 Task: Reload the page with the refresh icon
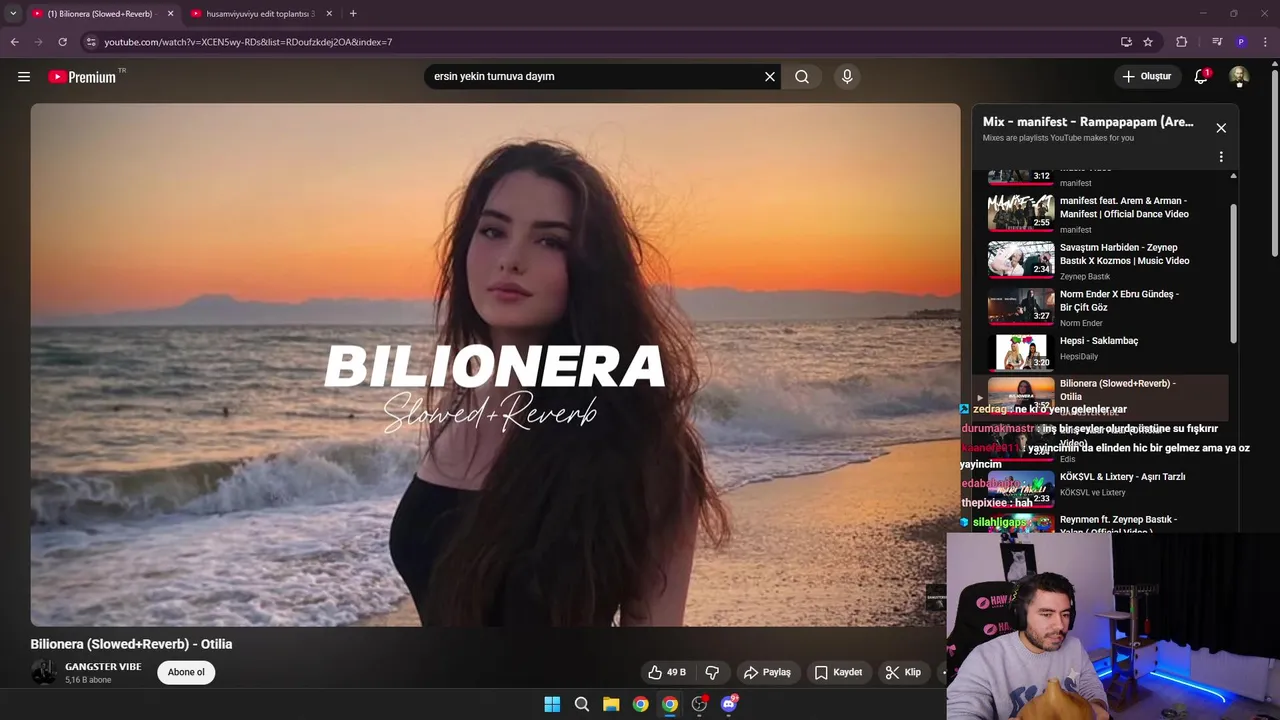click(62, 42)
